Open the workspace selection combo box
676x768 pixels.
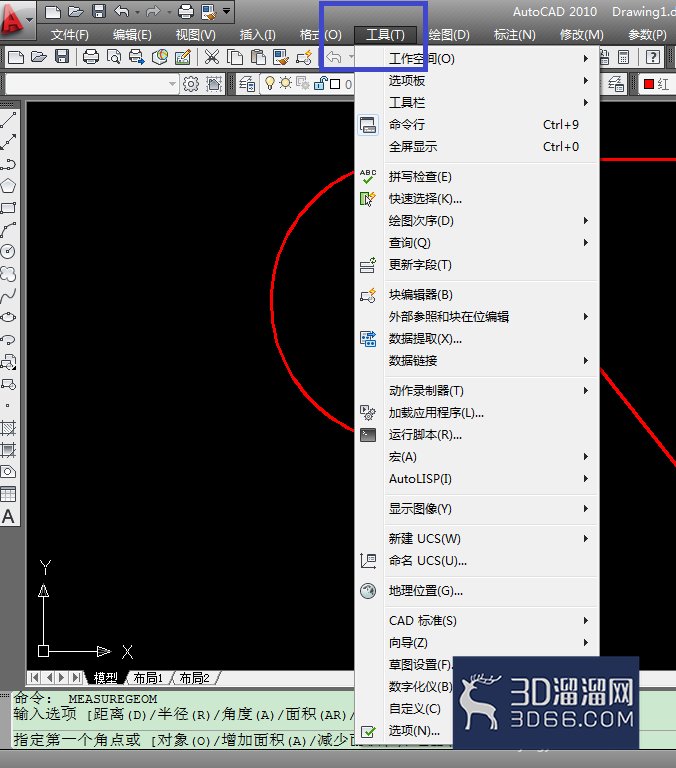[x=92, y=84]
